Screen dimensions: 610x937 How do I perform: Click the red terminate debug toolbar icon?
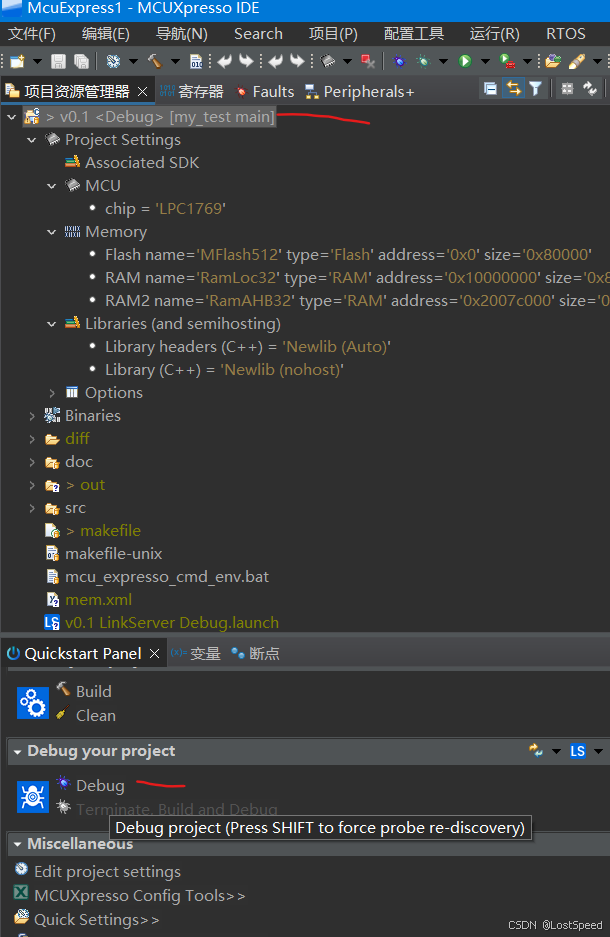[x=368, y=61]
